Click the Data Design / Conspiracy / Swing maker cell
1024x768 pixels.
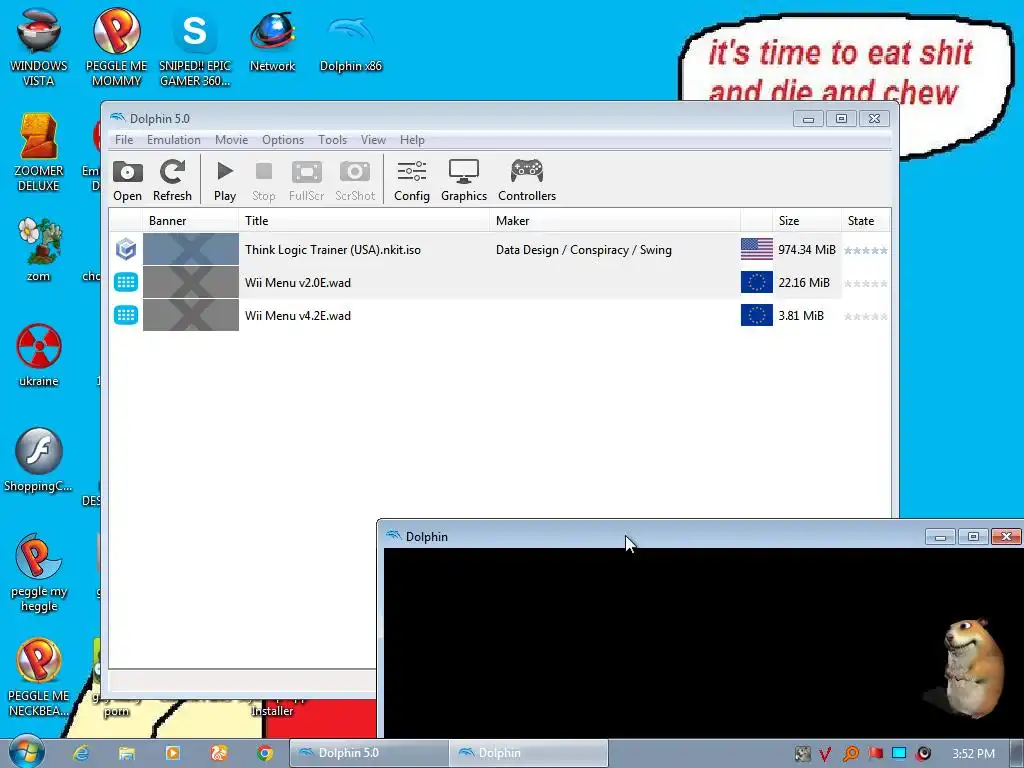pos(584,249)
